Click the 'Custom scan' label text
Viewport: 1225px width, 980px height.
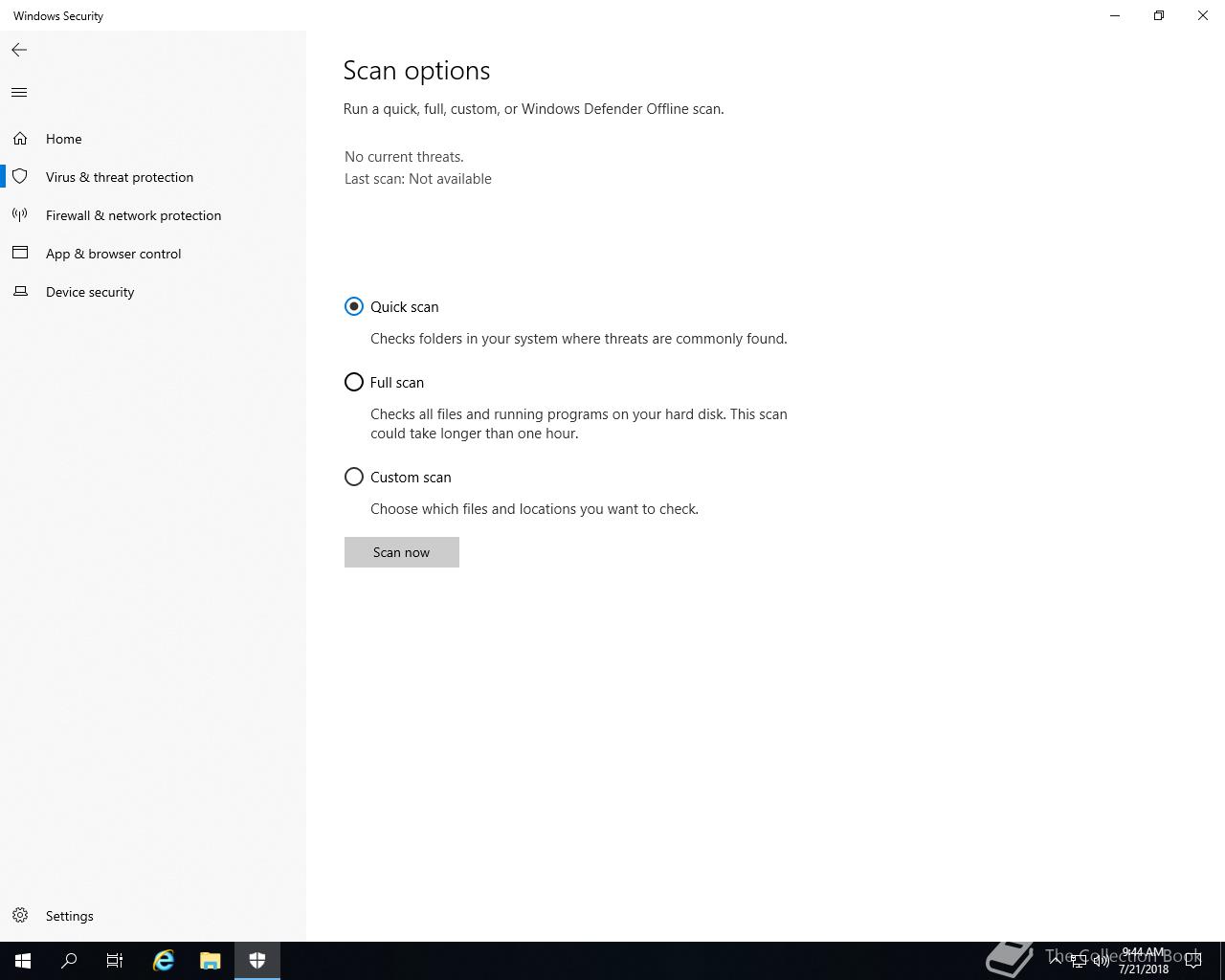(411, 478)
